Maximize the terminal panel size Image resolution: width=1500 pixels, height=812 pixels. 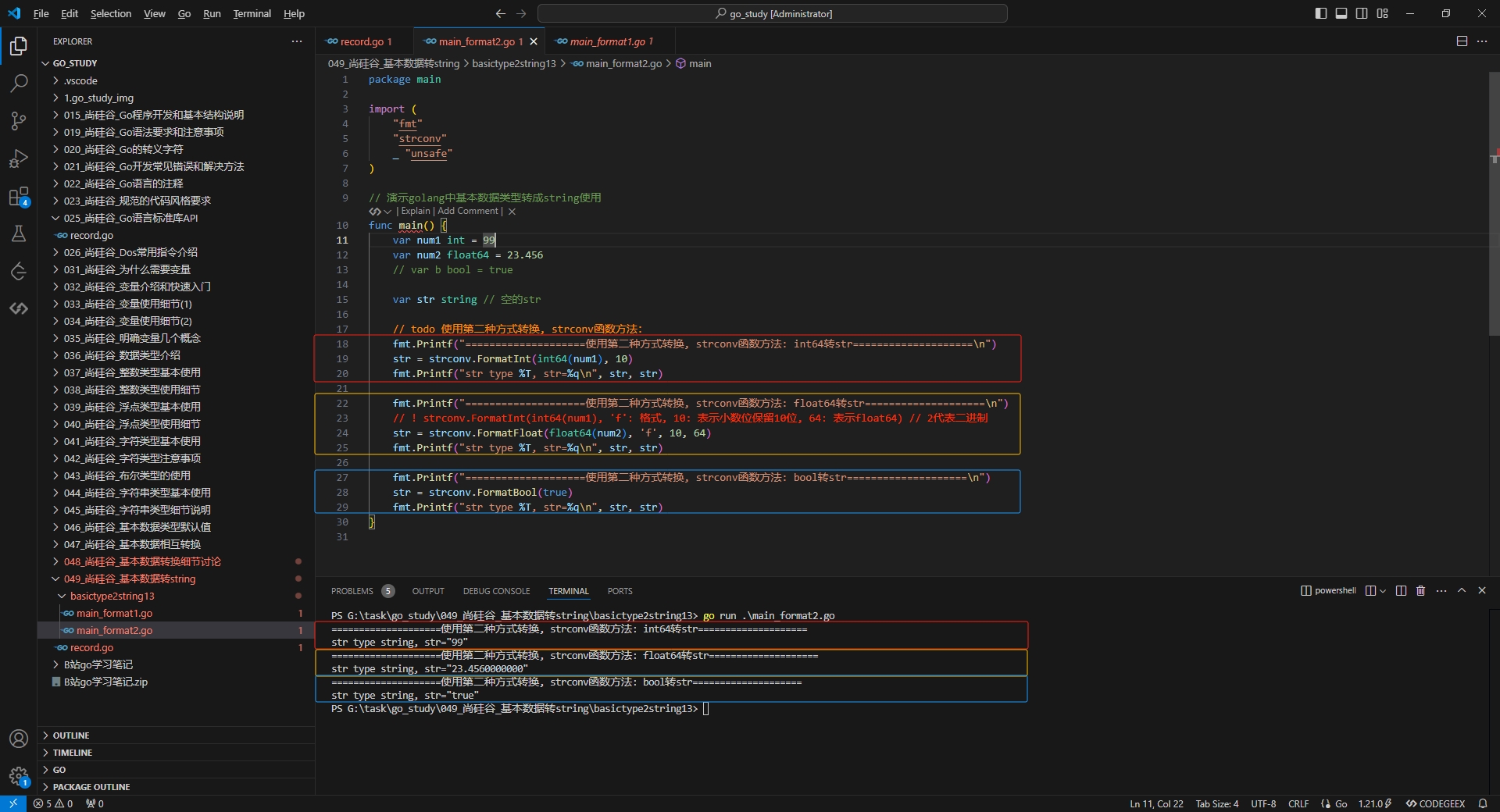point(1462,591)
